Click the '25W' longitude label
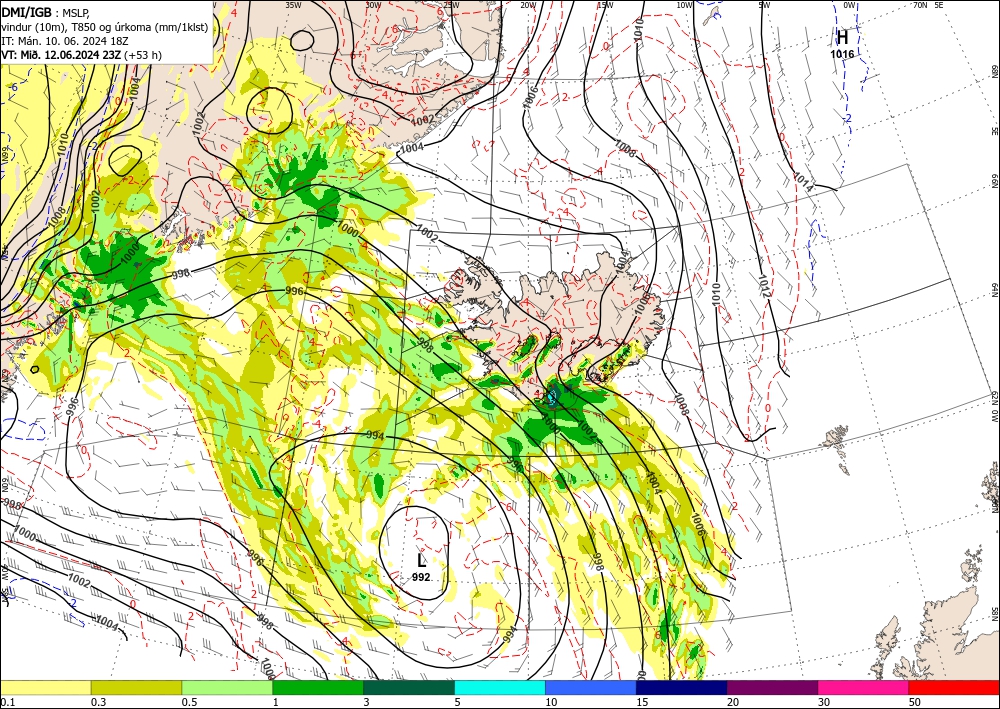 [451, 5]
